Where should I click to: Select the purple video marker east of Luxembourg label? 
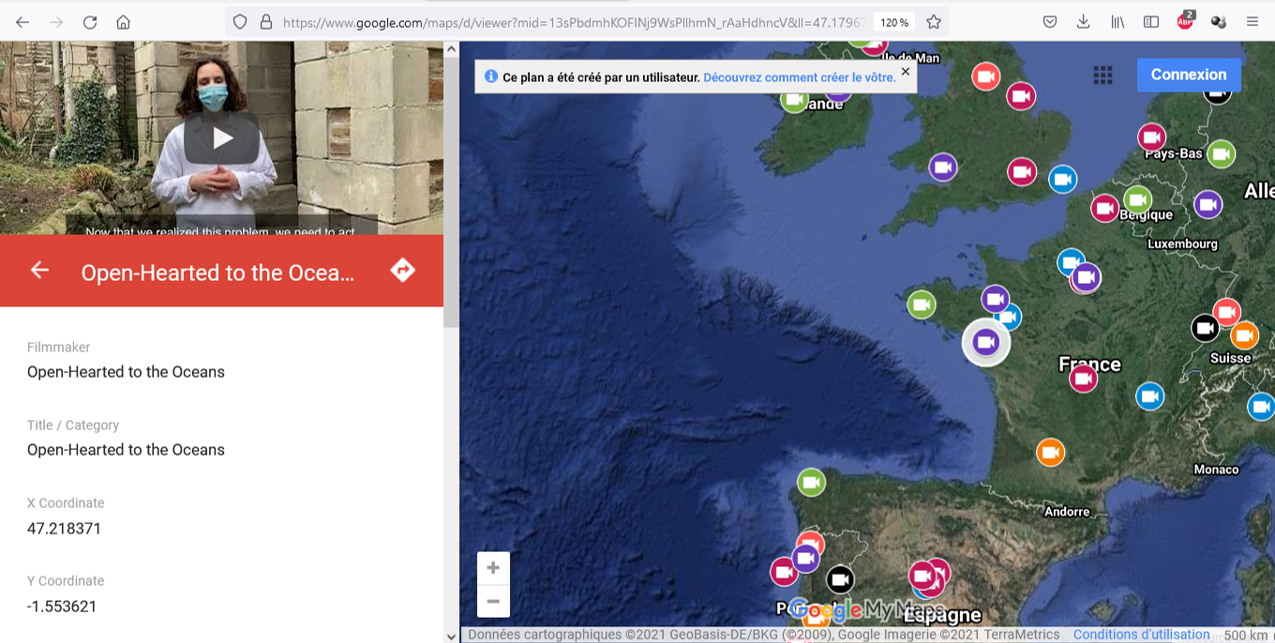1208,205
